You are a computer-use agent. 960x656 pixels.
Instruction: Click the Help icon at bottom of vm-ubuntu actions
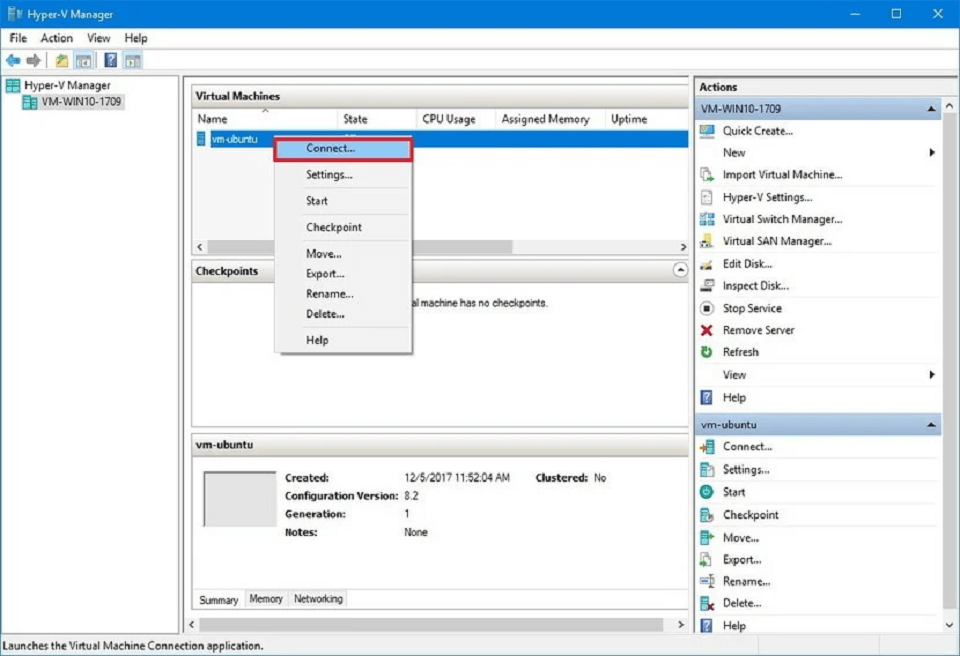coord(707,625)
